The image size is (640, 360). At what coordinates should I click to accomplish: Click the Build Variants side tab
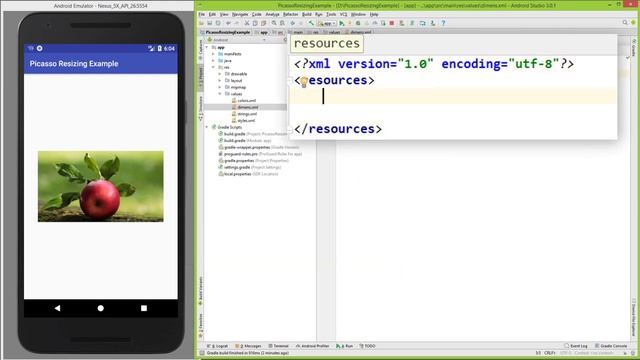200,291
